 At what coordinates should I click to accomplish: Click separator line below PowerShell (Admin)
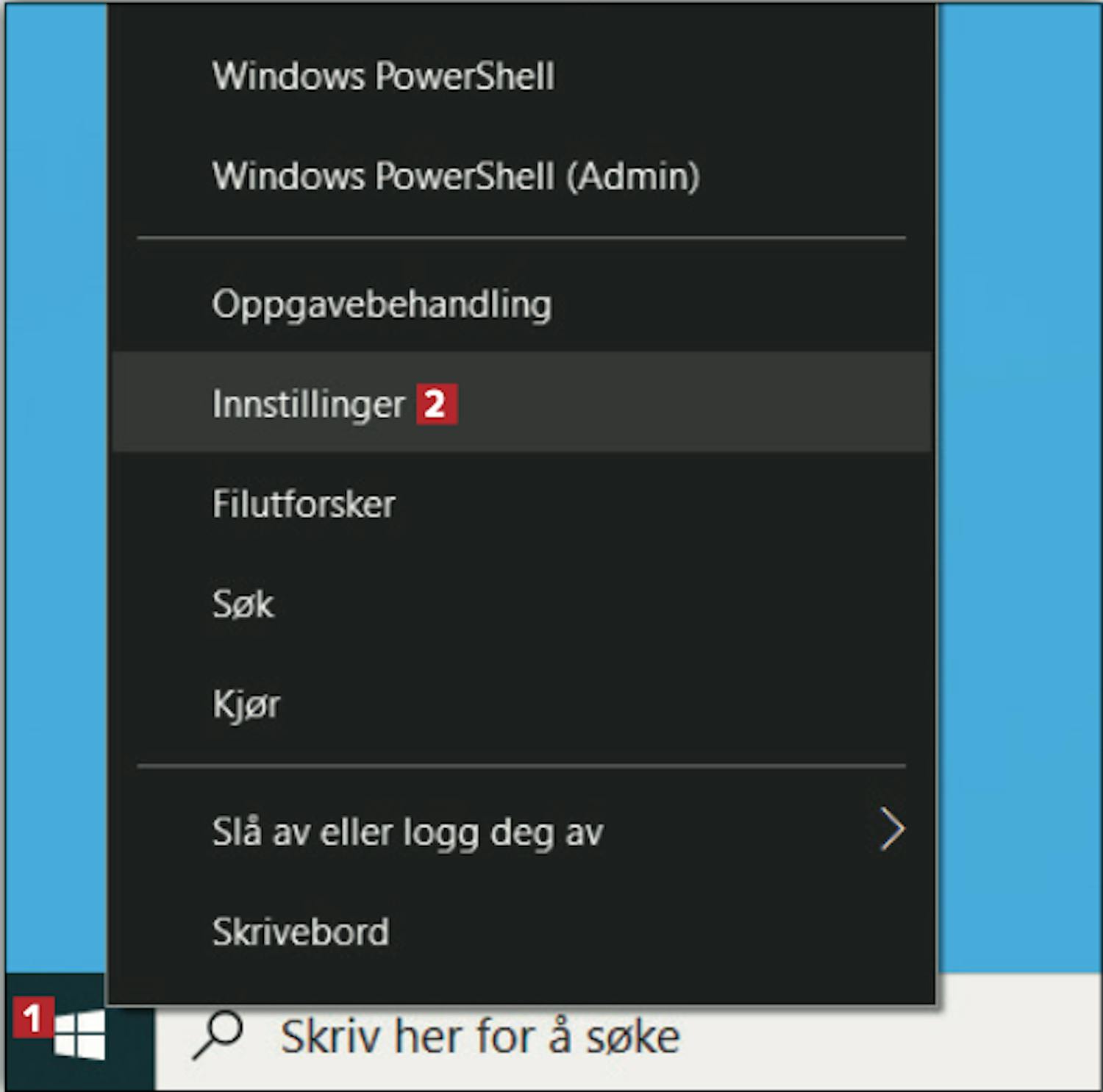[x=521, y=238]
